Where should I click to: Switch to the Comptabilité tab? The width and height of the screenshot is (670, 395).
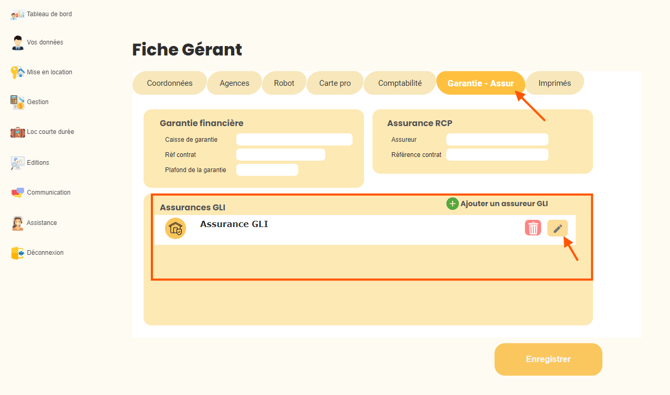400,83
